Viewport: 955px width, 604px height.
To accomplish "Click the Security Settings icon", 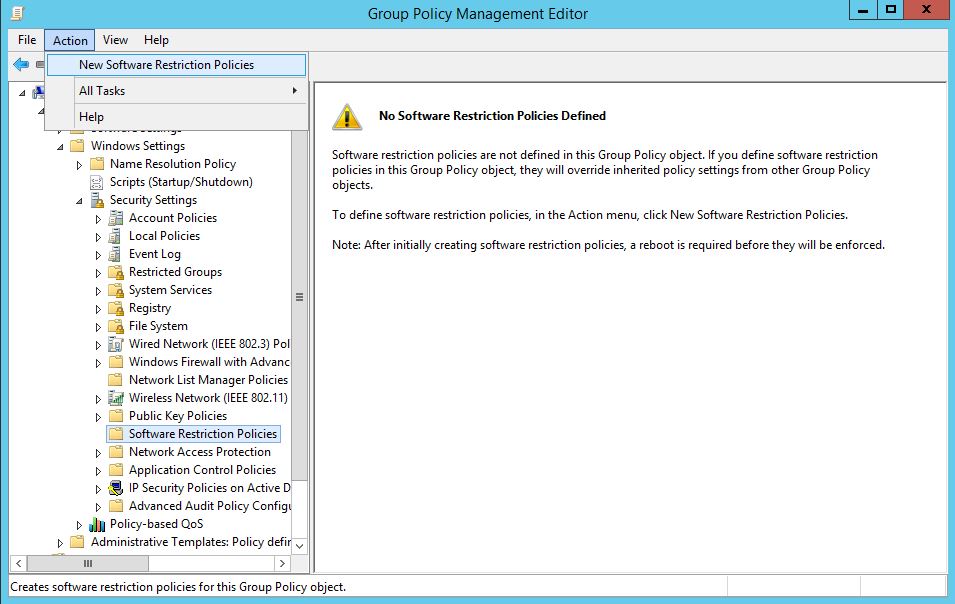I will coord(97,200).
